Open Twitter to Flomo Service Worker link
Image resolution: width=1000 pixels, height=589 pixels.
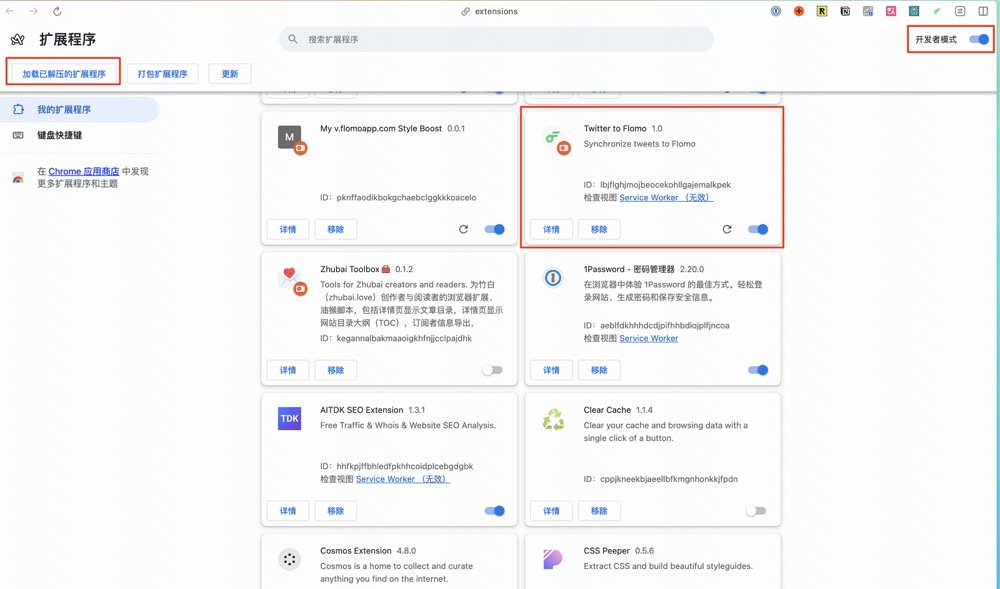[666, 198]
